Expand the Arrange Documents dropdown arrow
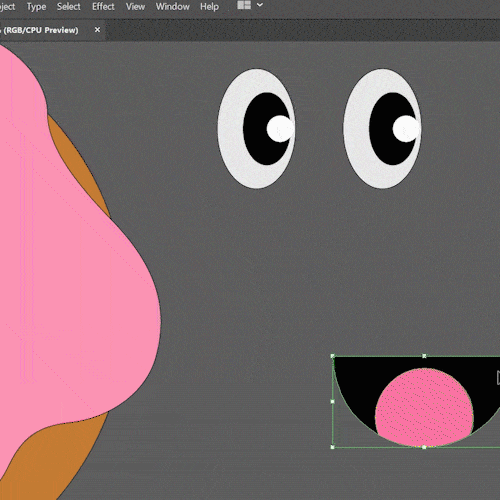Image resolution: width=500 pixels, height=500 pixels. 260,5
